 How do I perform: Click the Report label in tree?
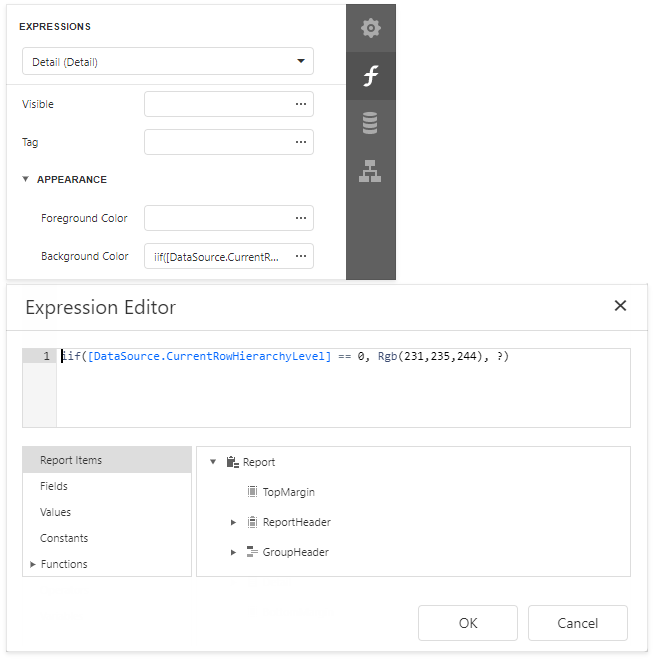259,462
